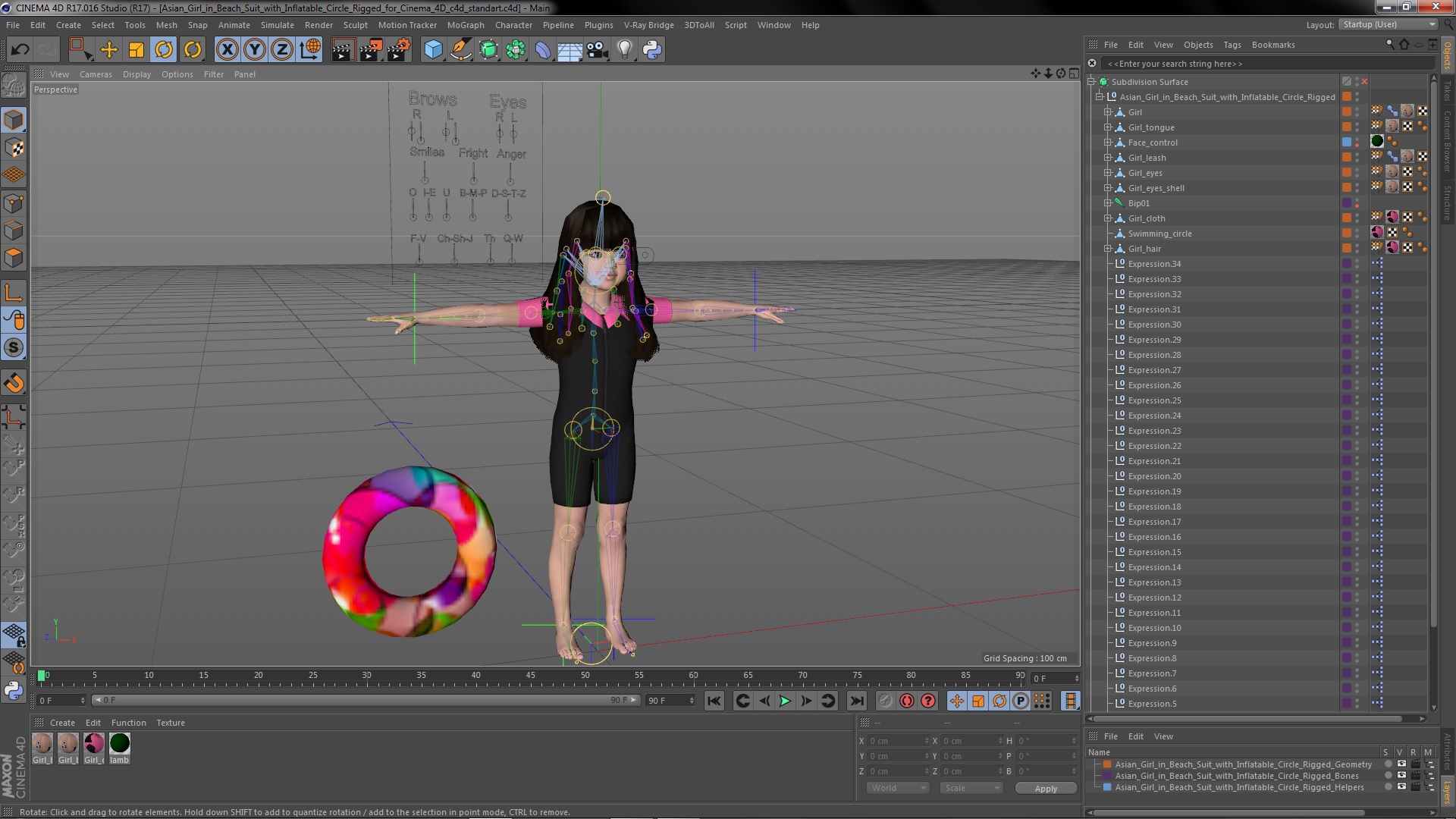Activate the Move tool in top toolbar
1456x819 pixels.
[x=109, y=50]
